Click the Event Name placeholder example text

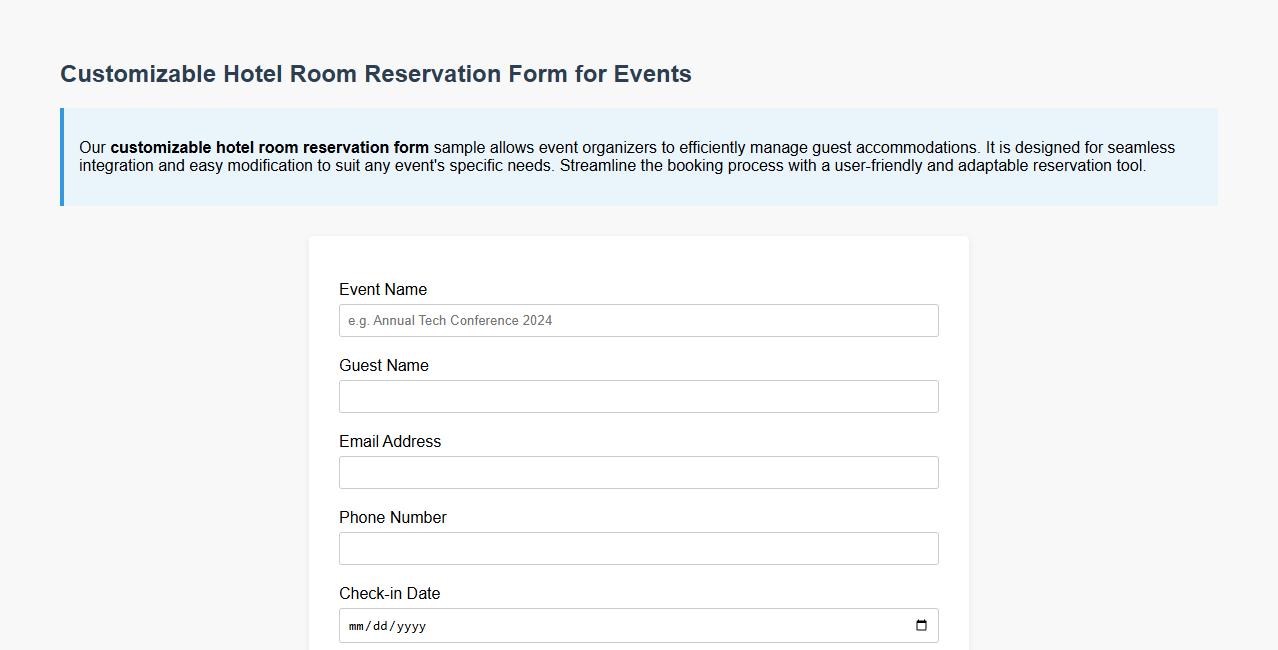click(449, 320)
